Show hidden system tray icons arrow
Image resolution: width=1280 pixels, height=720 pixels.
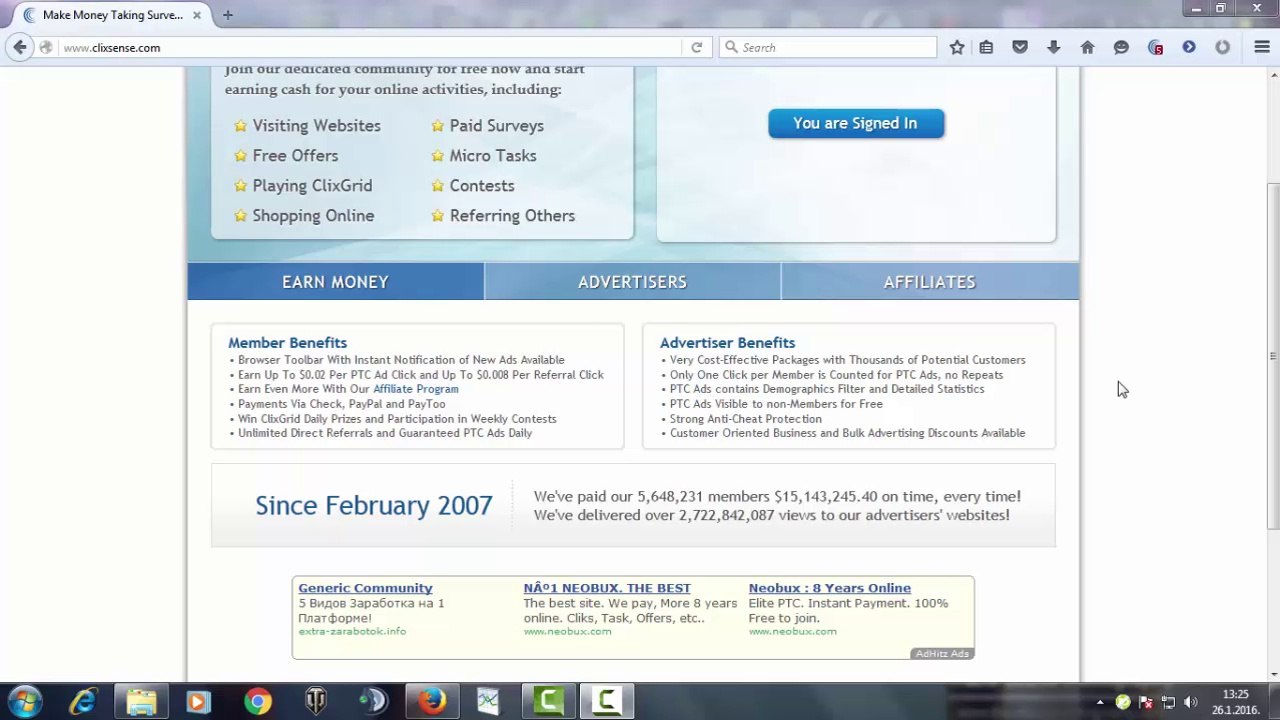[1100, 702]
